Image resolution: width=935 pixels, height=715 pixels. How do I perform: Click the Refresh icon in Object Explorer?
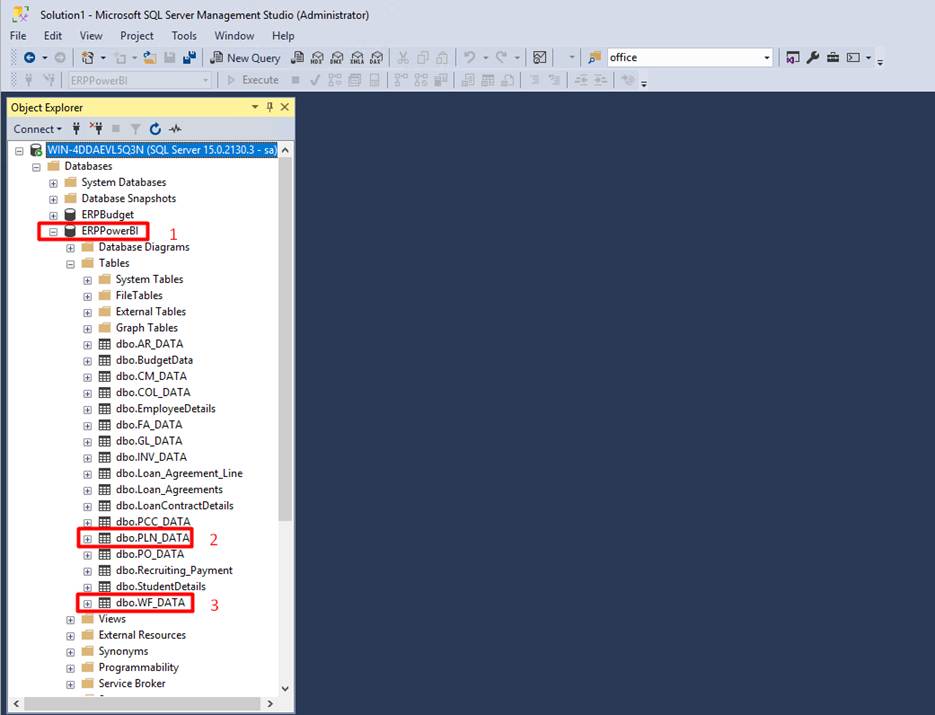click(x=156, y=129)
